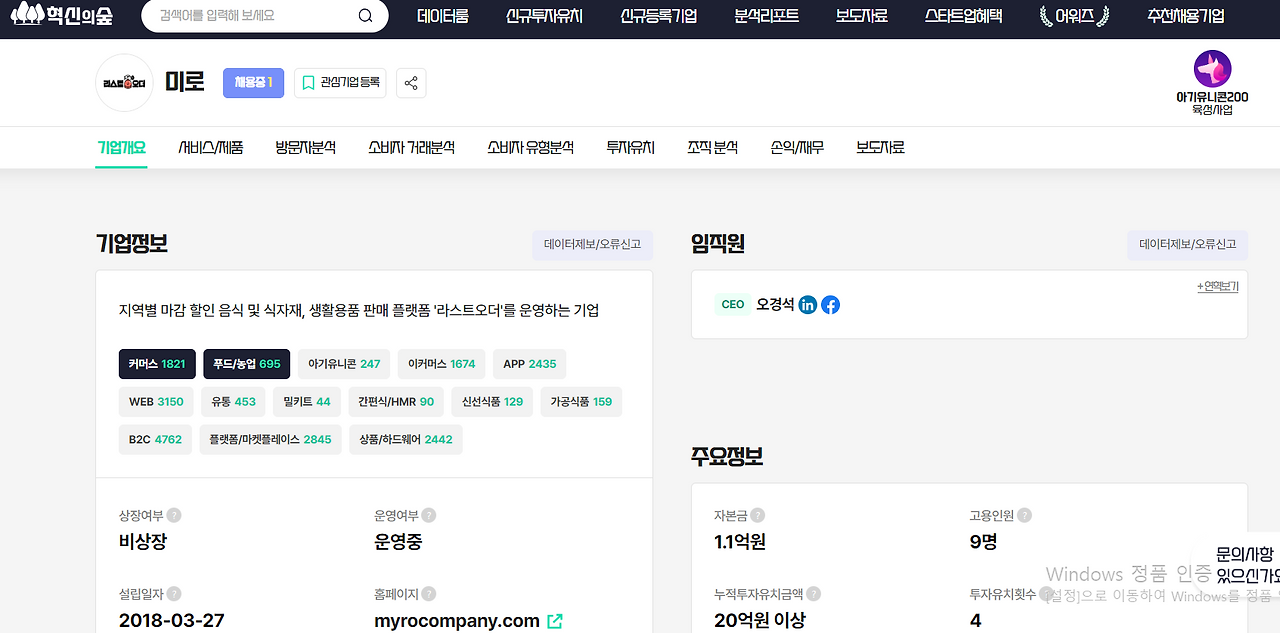1280x633 pixels.
Task: Click the help icon beside 설립일자
Action: click(174, 594)
